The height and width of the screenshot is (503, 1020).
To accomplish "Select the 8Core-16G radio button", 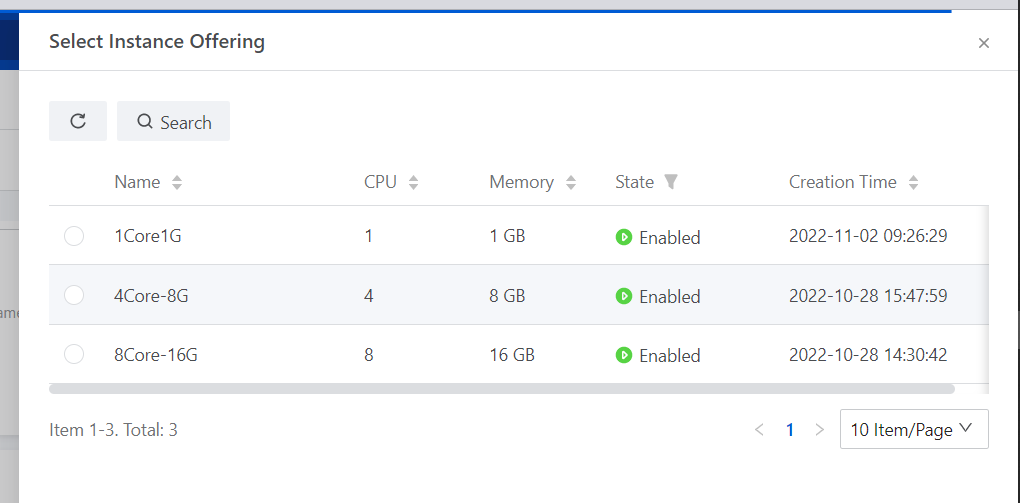I will 74,354.
